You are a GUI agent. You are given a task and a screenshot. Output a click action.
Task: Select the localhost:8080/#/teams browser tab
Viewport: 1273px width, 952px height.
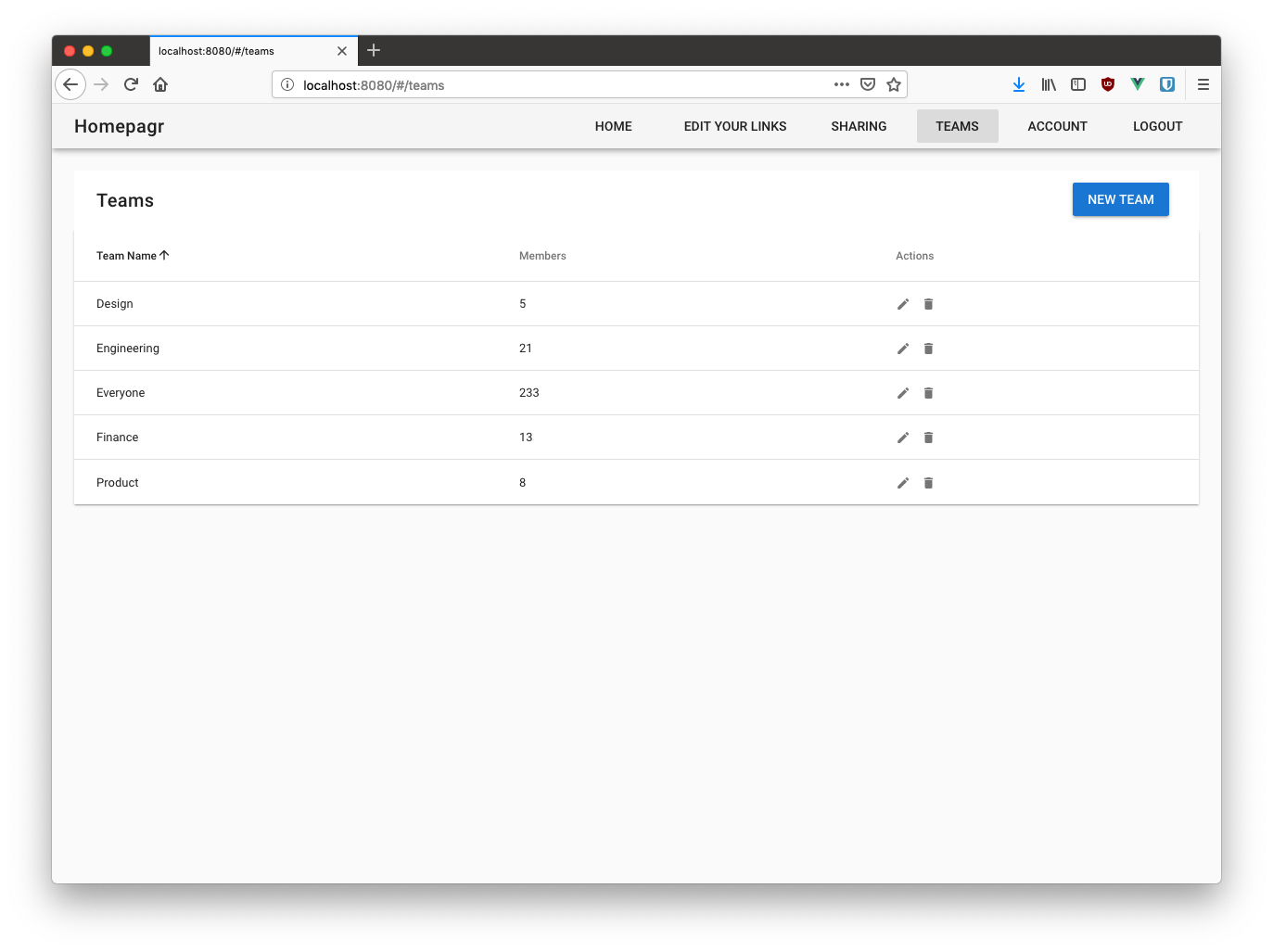click(x=253, y=51)
